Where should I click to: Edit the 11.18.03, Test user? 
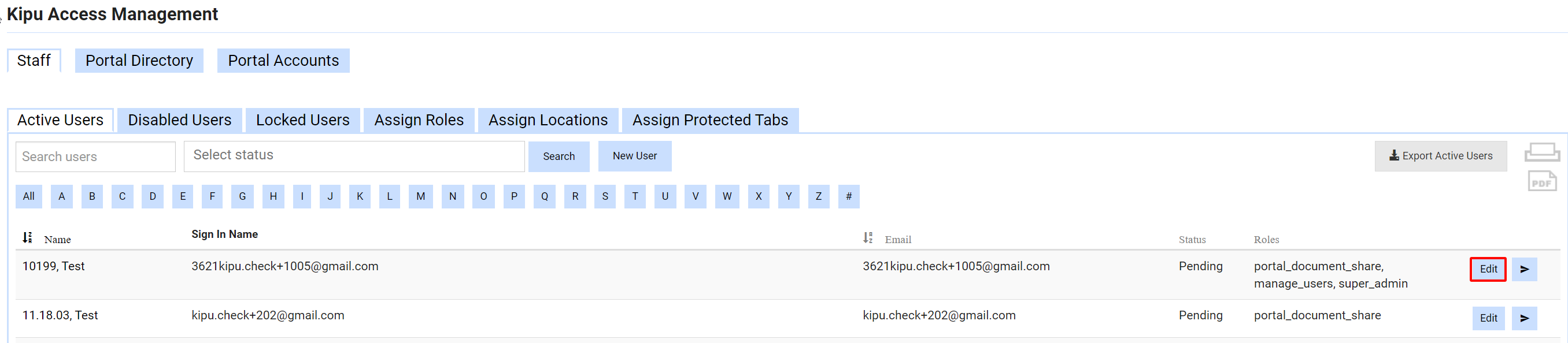coord(1488,318)
